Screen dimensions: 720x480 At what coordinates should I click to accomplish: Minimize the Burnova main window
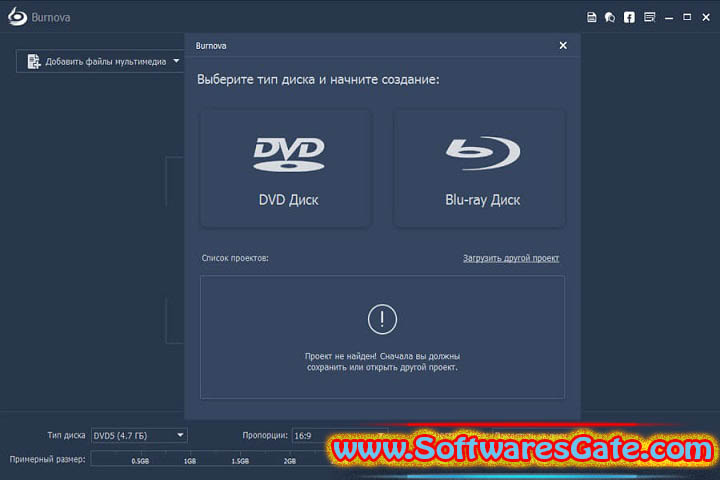pos(669,18)
